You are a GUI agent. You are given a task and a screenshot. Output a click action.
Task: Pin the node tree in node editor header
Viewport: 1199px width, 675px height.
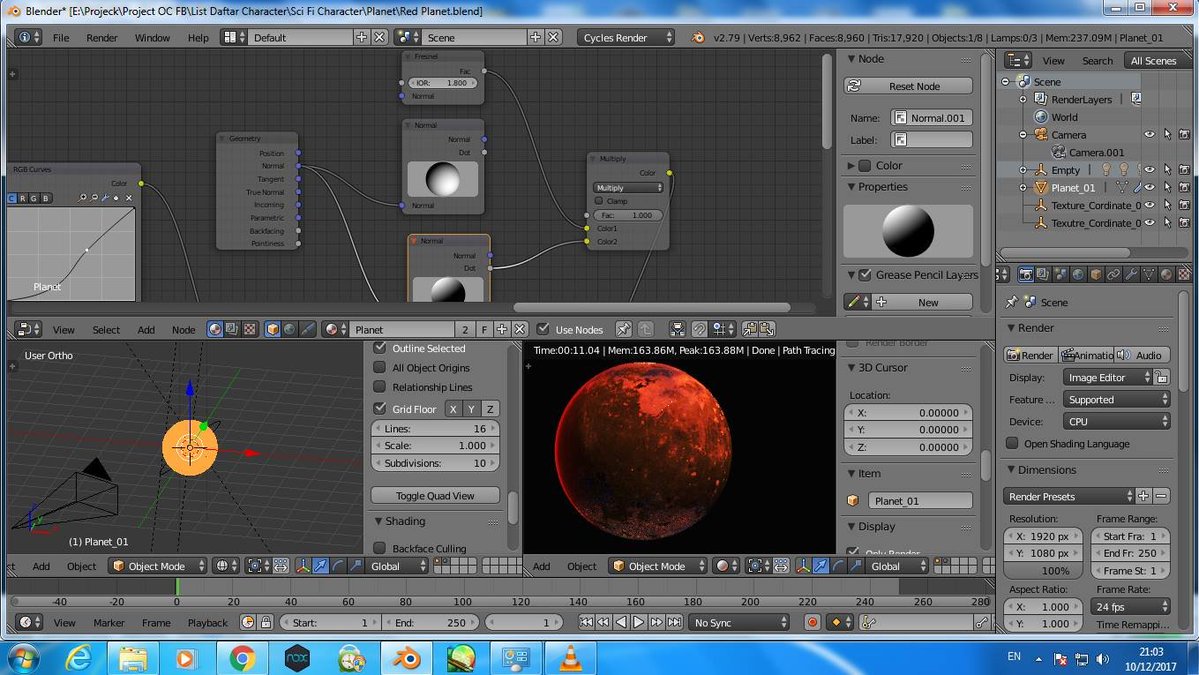[x=623, y=329]
